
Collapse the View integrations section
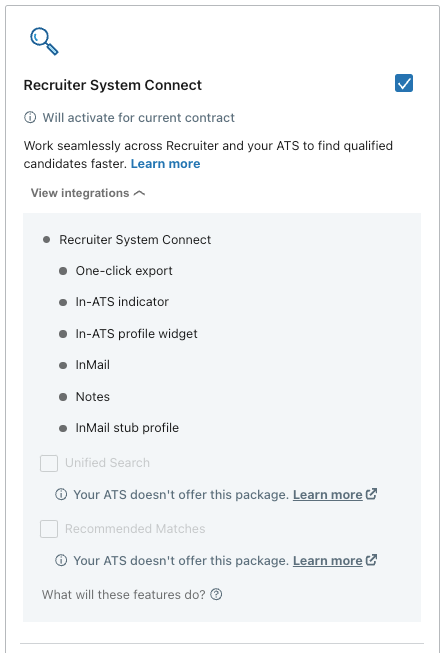[x=88, y=193]
